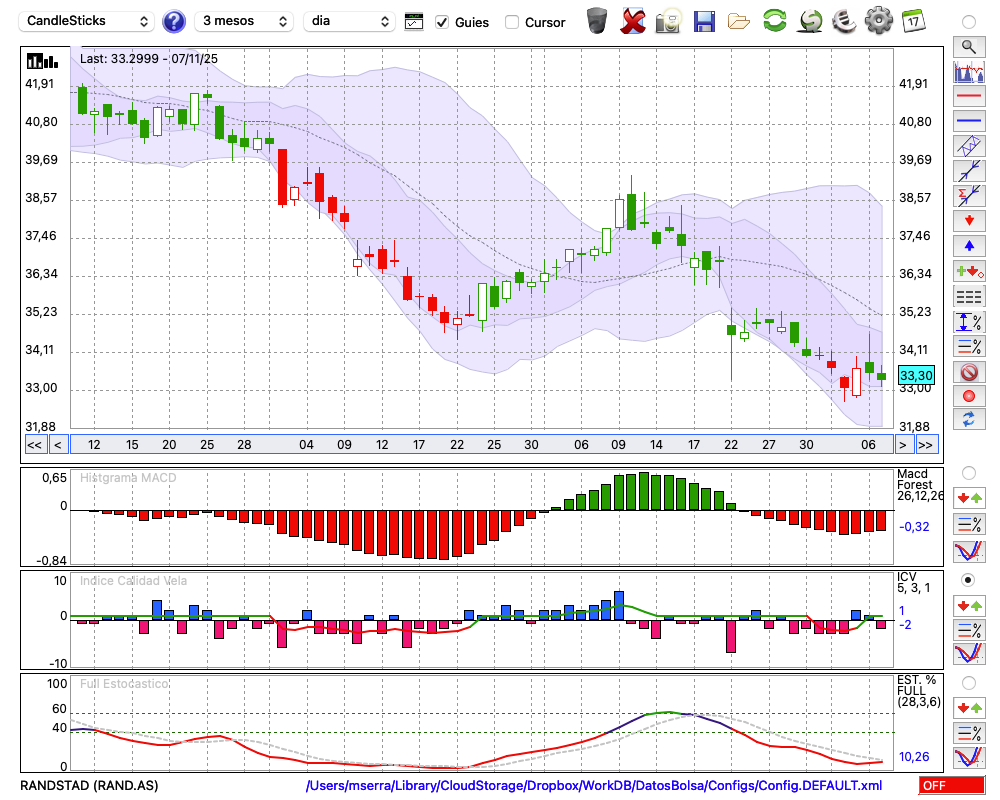This screenshot has height=800, width=1000.
Task: Click the >> fast-forward button on timeline
Action: coord(926,445)
